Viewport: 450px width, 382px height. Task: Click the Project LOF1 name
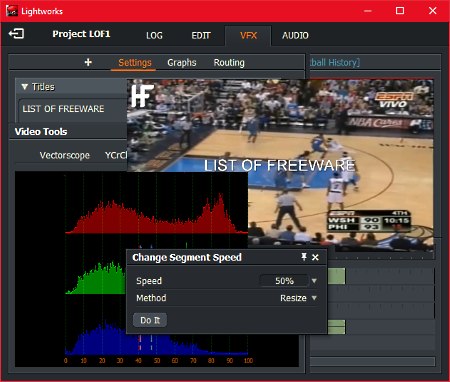[81, 34]
